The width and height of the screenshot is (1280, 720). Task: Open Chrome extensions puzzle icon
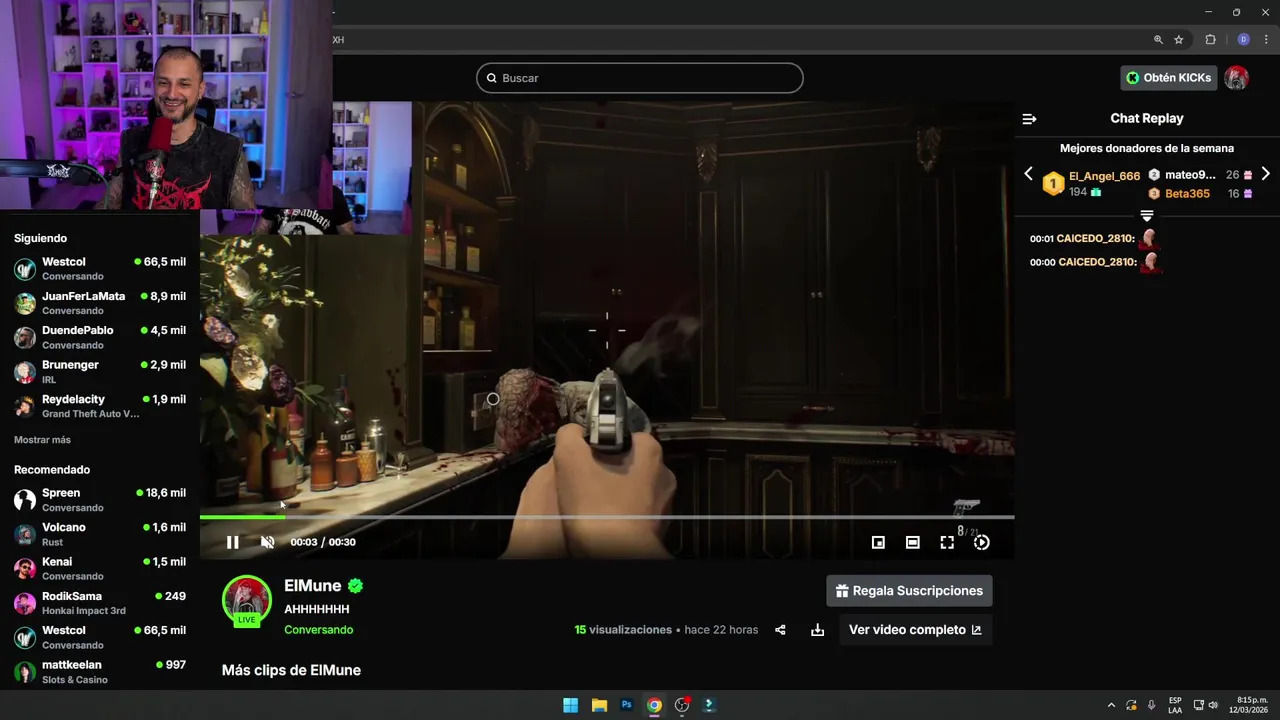pyautogui.click(x=1210, y=40)
